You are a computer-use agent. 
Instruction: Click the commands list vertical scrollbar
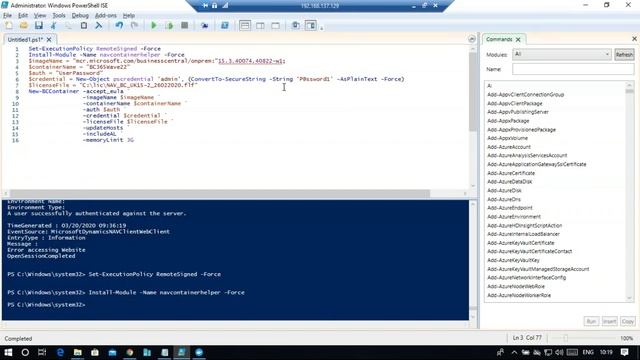[x=629, y=192]
